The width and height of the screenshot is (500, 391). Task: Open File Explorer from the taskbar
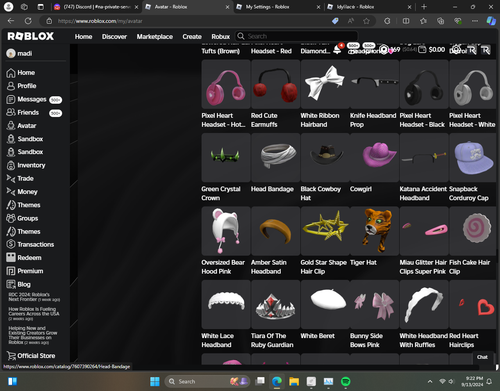(294, 381)
